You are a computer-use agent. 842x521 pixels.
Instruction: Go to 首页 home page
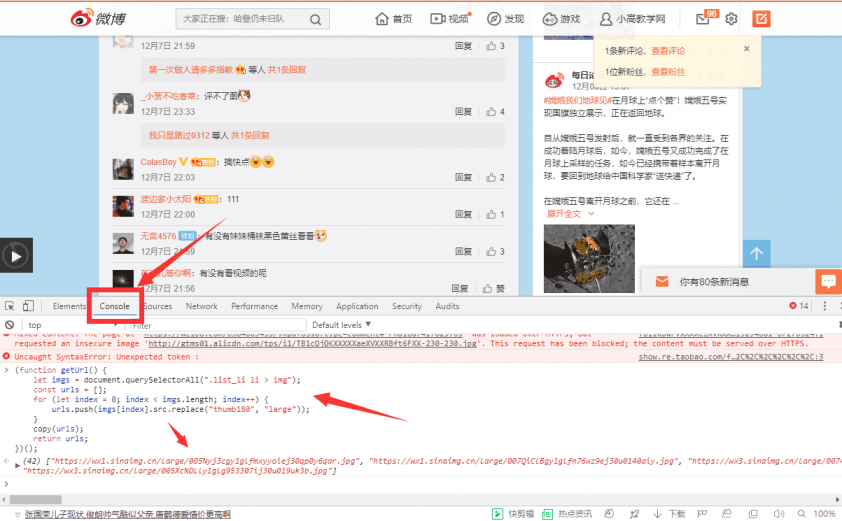pyautogui.click(x=394, y=19)
